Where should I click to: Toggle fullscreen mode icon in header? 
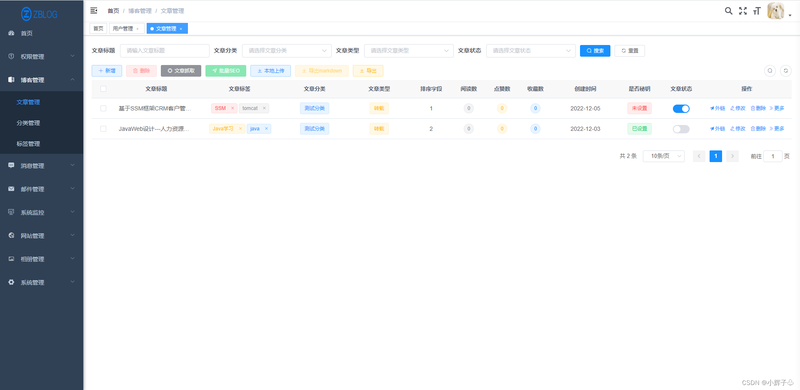[x=743, y=11]
